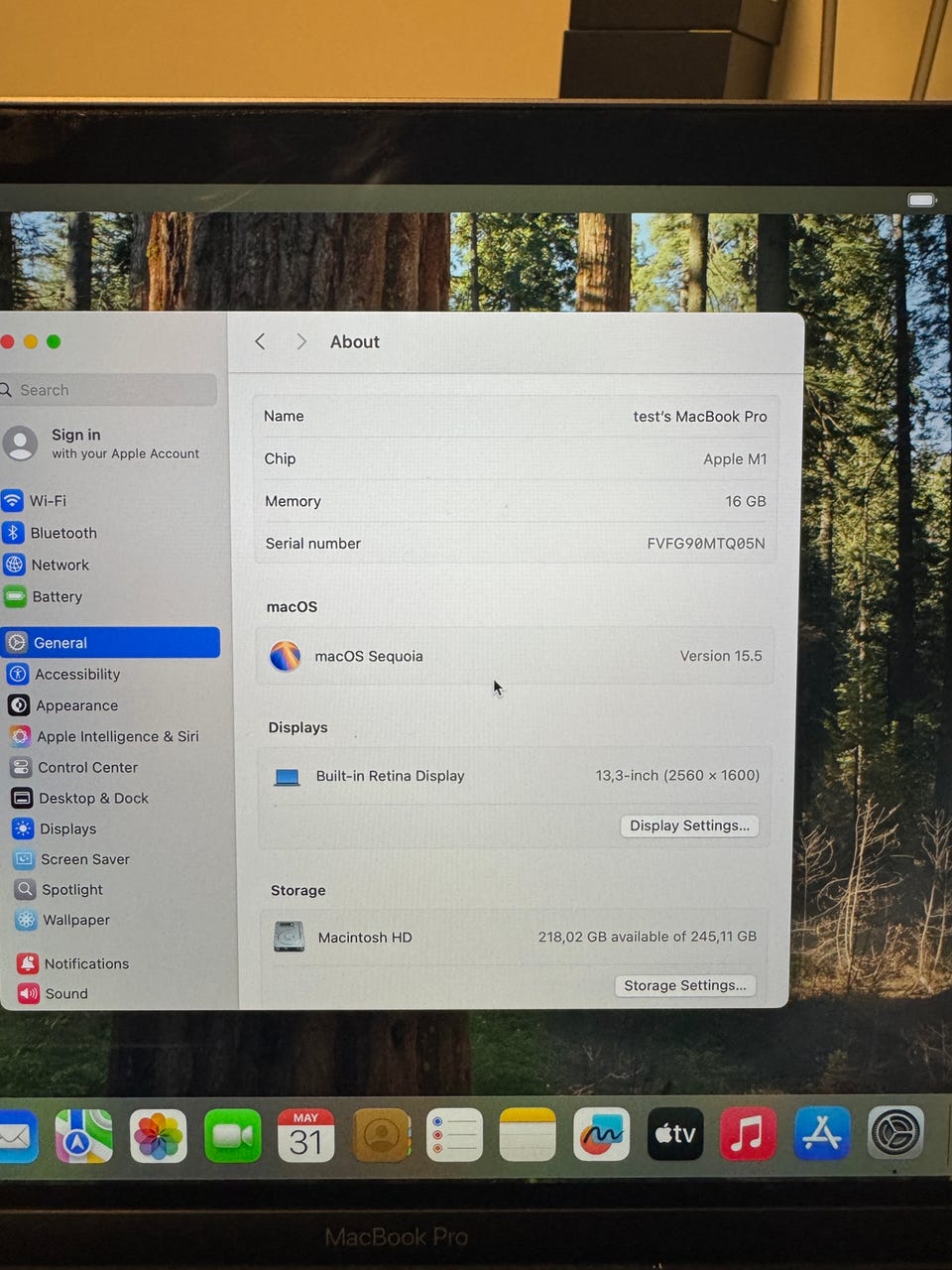This screenshot has width=952, height=1270.
Task: Click the Storage Settings... button
Action: (x=684, y=985)
